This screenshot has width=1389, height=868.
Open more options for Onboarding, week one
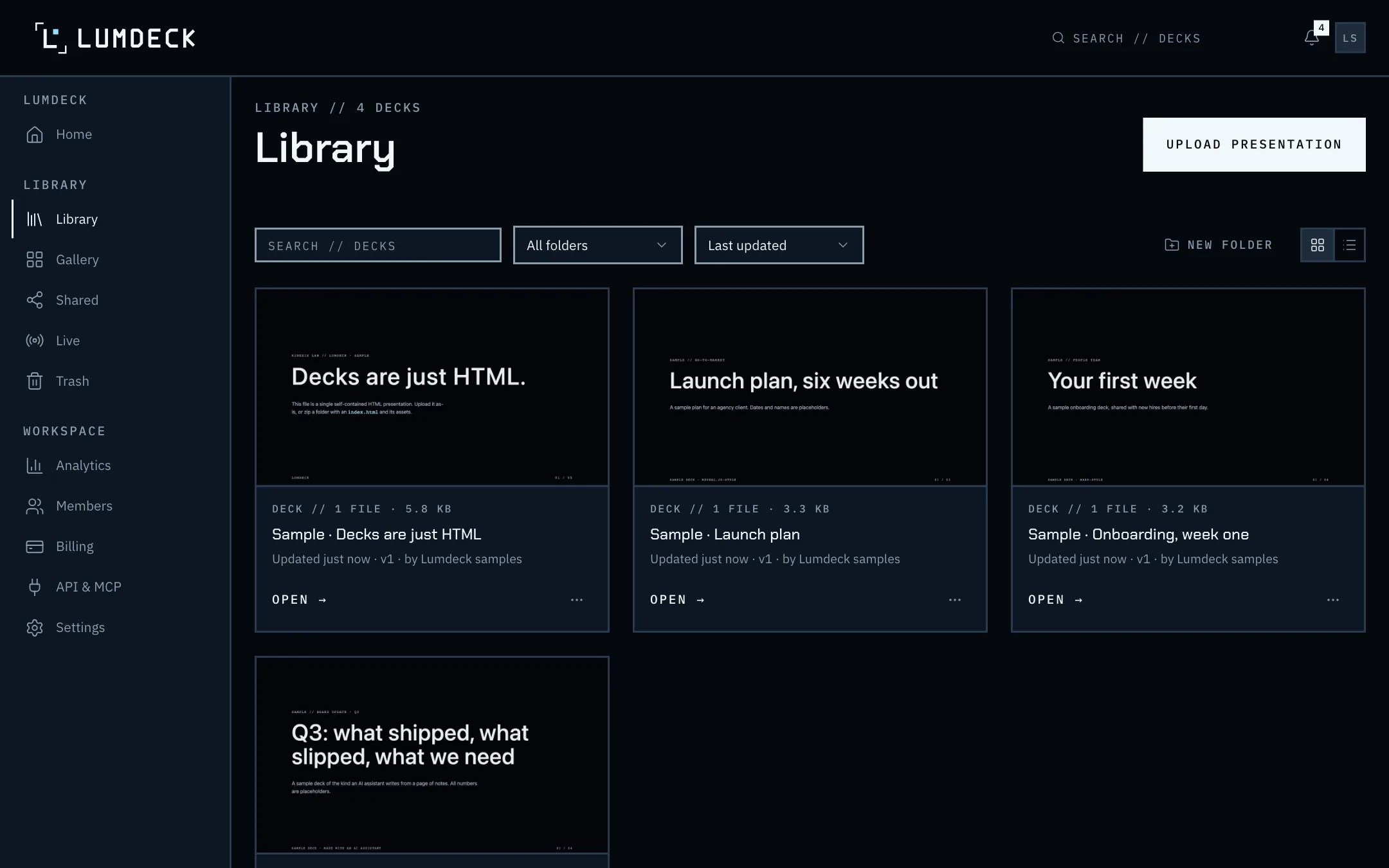coord(1333,600)
